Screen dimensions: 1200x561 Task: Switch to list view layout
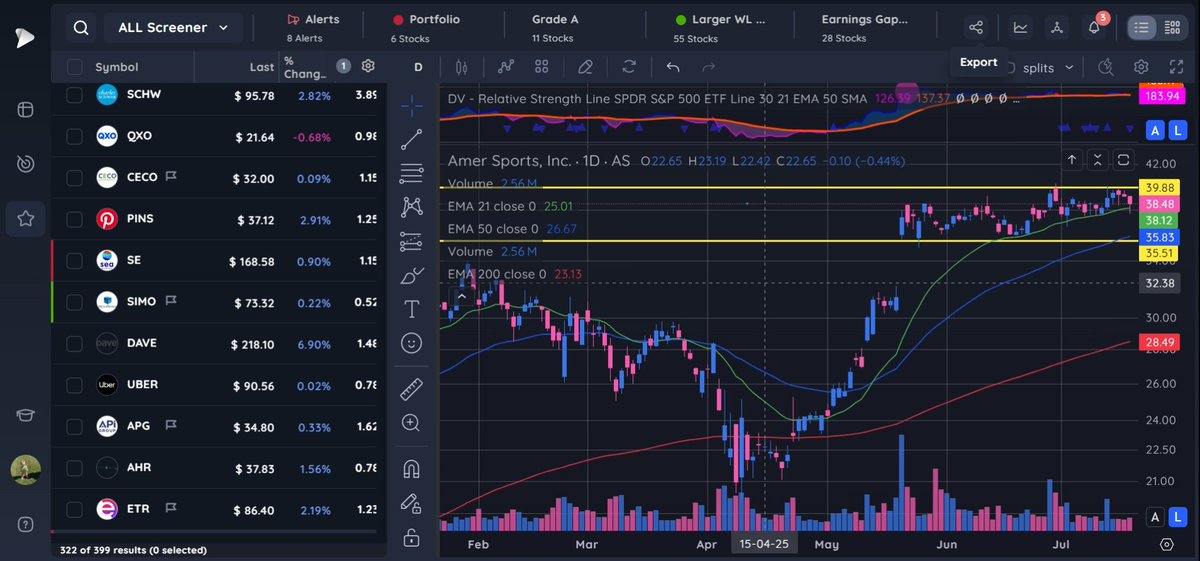click(x=1142, y=28)
